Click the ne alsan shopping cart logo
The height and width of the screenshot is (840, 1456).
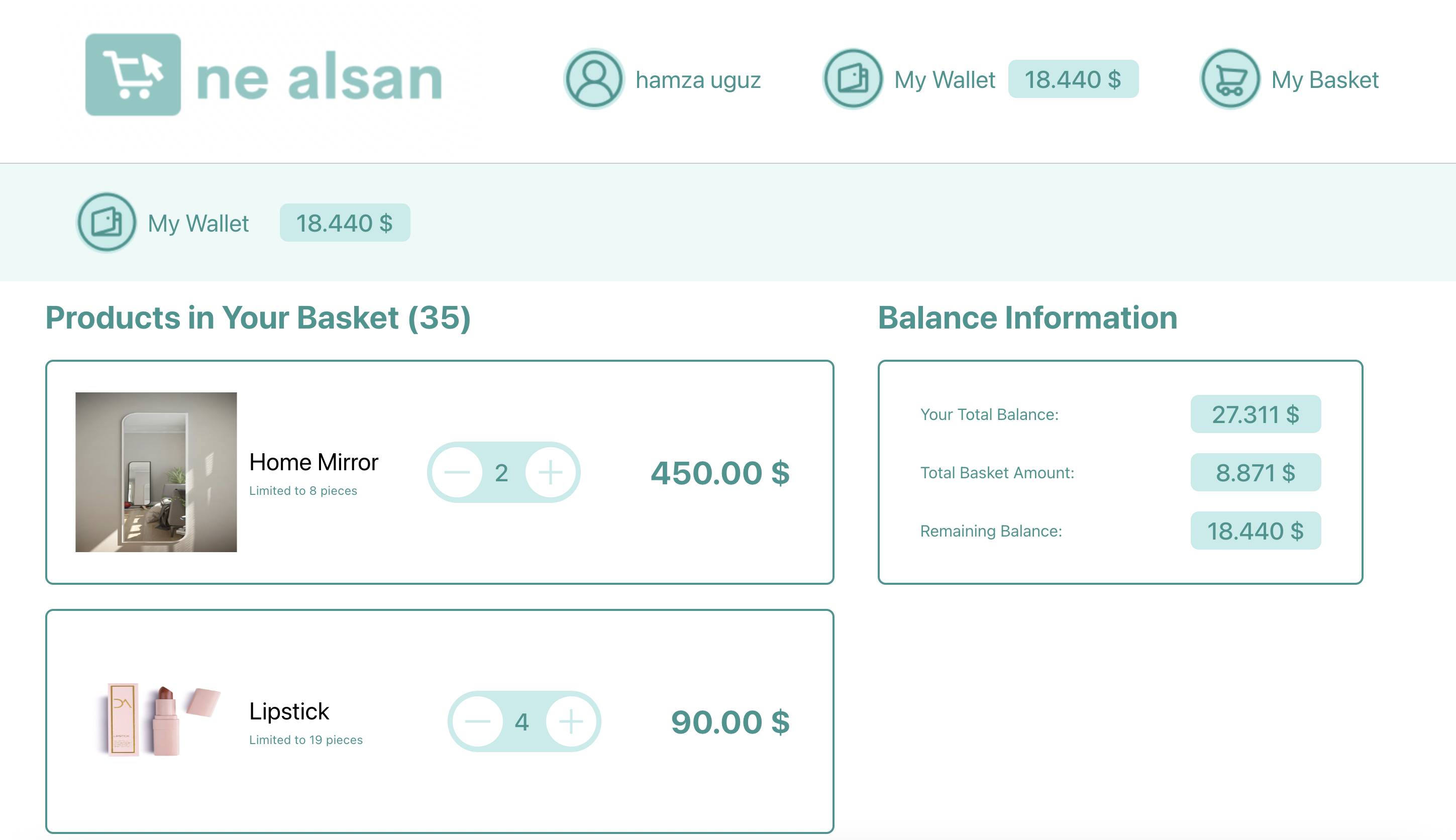(133, 75)
